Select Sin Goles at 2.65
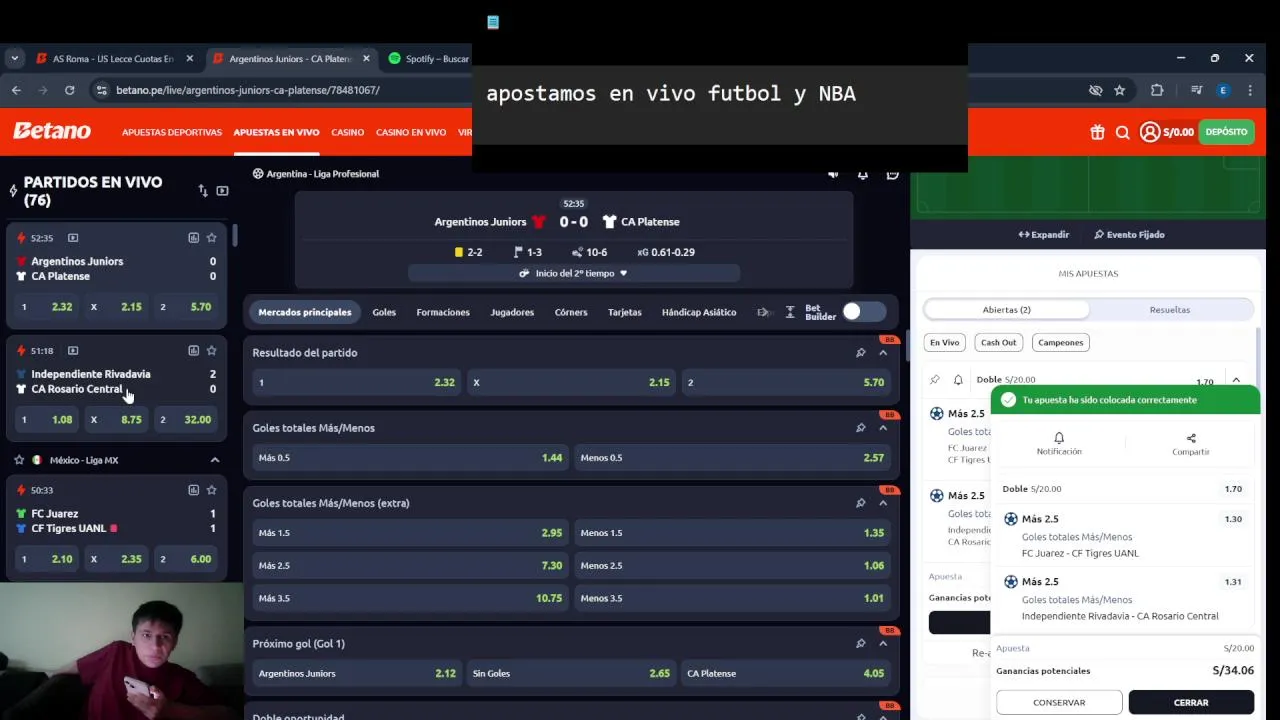The height and width of the screenshot is (720, 1280). click(571, 673)
